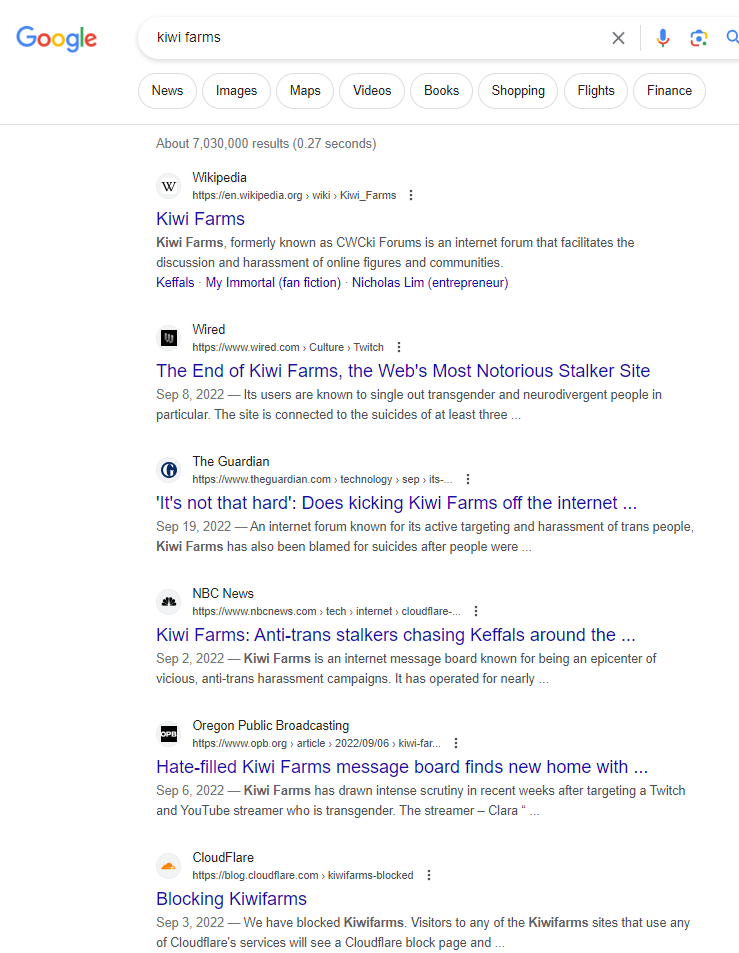Viewport: 739px width, 953px height.
Task: Open the three-dot menu for the Wired result
Action: pyautogui.click(x=399, y=347)
